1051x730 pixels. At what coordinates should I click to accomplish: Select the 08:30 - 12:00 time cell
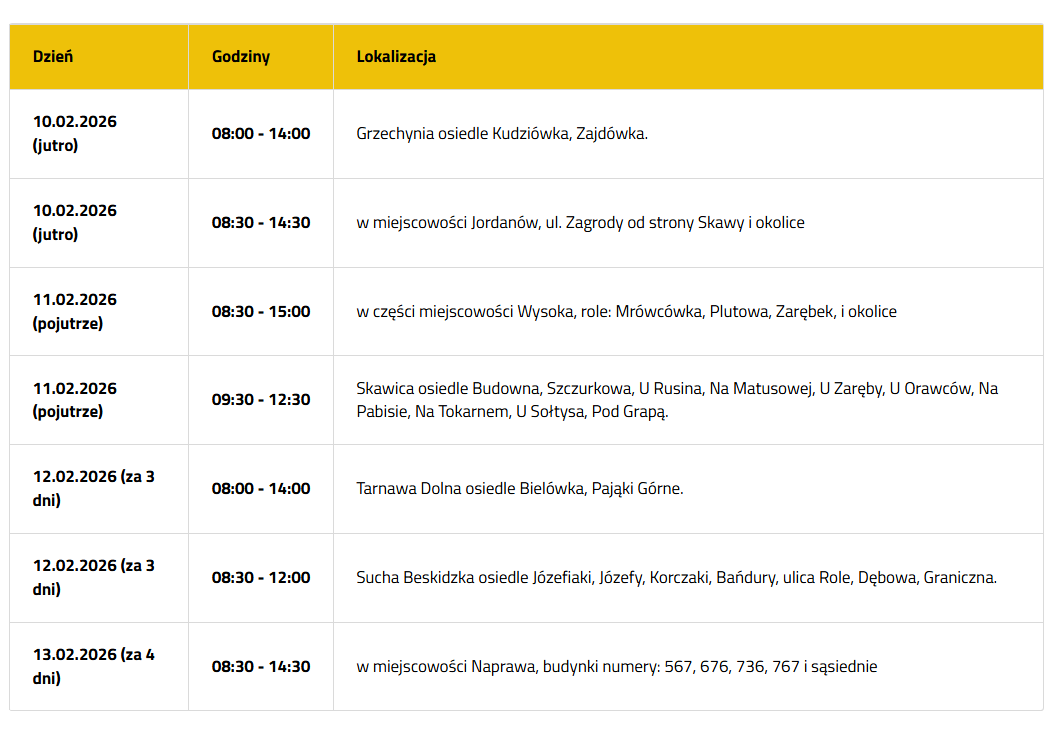tap(261, 578)
